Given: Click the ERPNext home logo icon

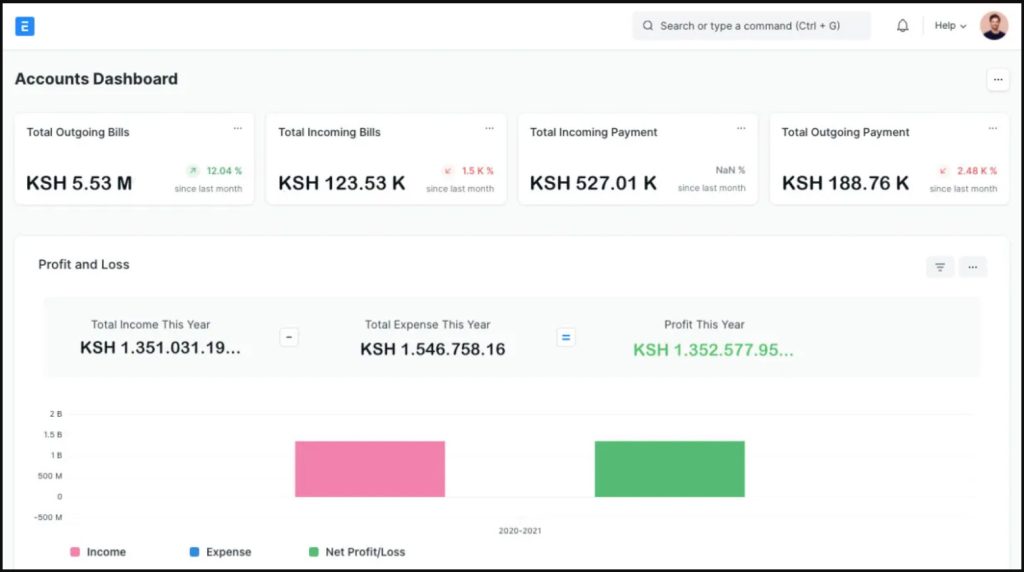Looking at the screenshot, I should pyautogui.click(x=25, y=26).
